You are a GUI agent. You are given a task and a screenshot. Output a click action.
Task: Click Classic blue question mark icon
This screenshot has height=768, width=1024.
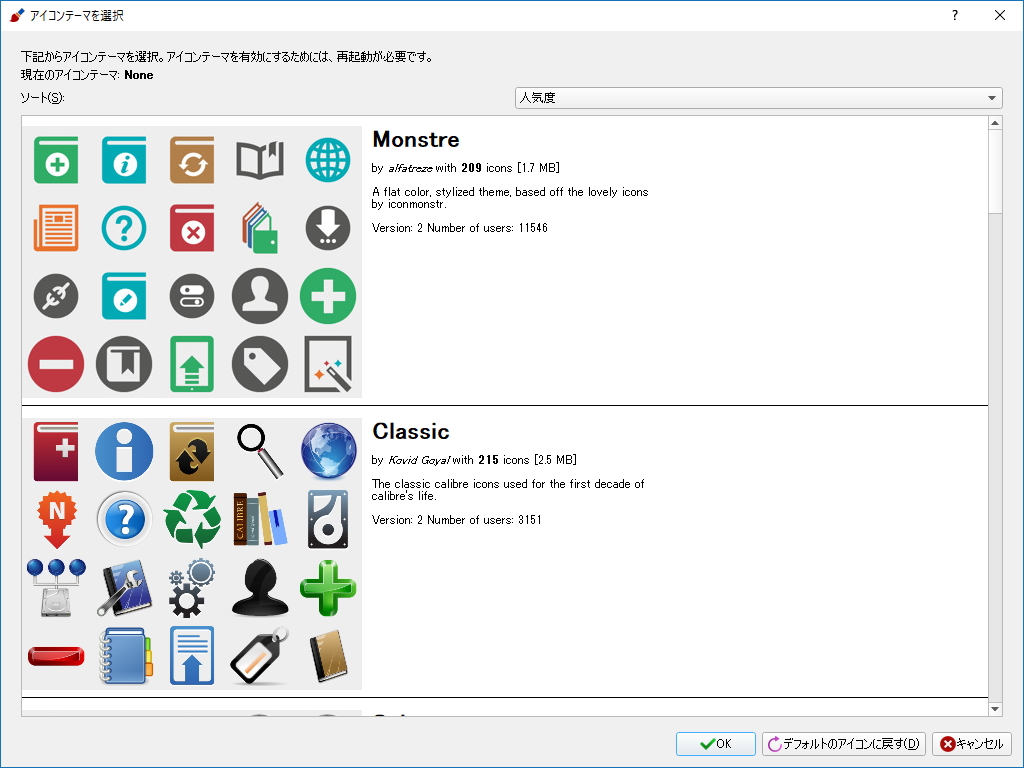pyautogui.click(x=124, y=519)
